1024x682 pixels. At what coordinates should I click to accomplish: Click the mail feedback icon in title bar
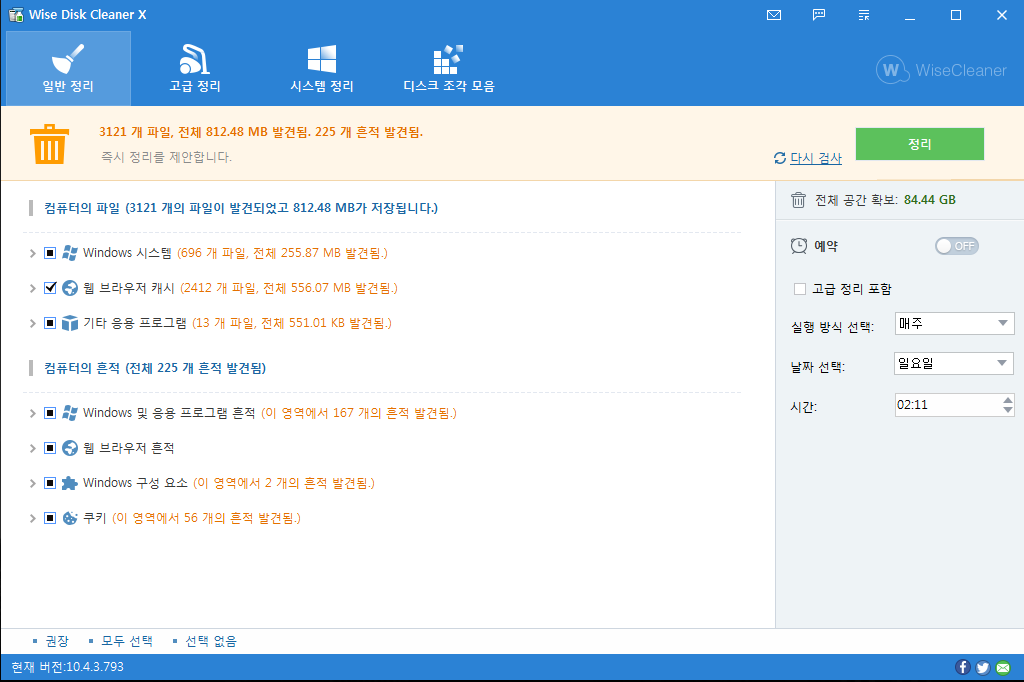coord(774,15)
